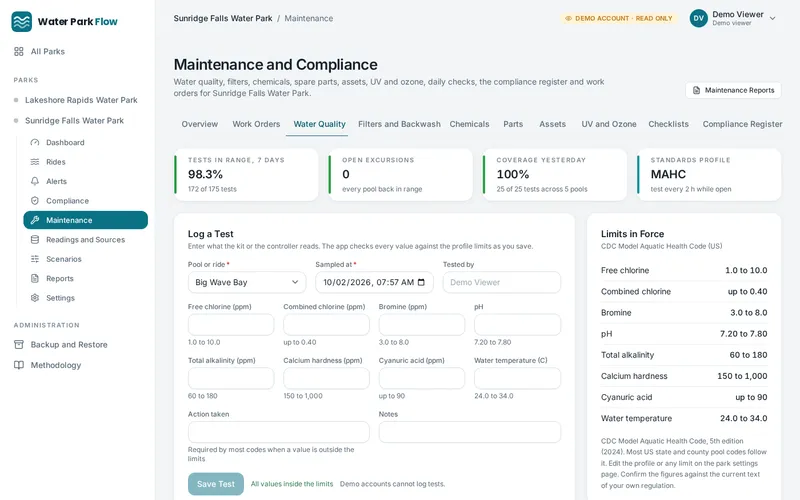Screen dimensions: 800x500
Task: Switch to the Overview tab
Action: (199, 124)
